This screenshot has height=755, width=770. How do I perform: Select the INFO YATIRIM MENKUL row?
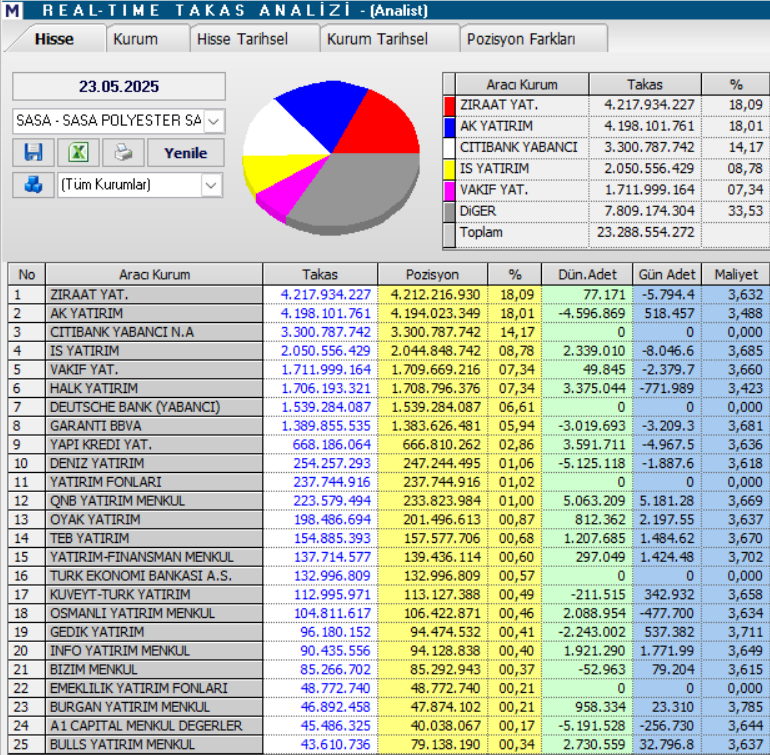click(388, 651)
